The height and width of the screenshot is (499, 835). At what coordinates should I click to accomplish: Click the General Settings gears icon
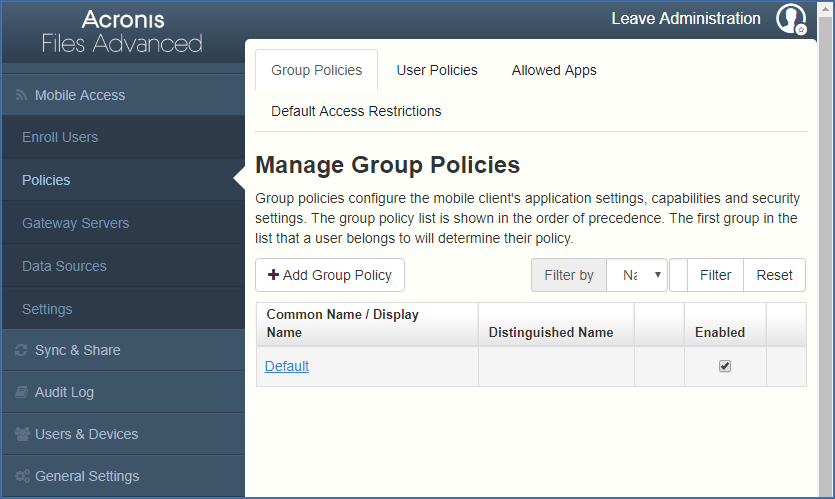[22, 476]
